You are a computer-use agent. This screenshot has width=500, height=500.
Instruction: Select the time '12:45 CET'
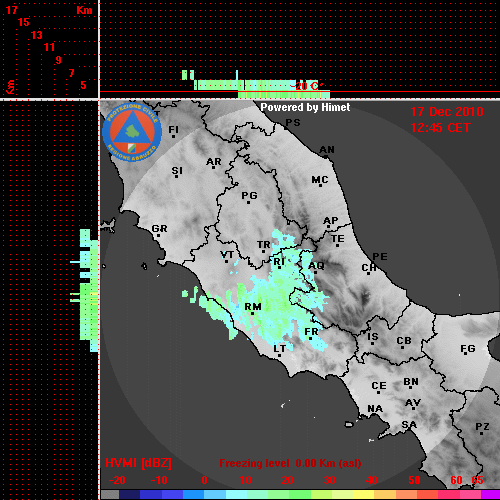tap(440, 128)
